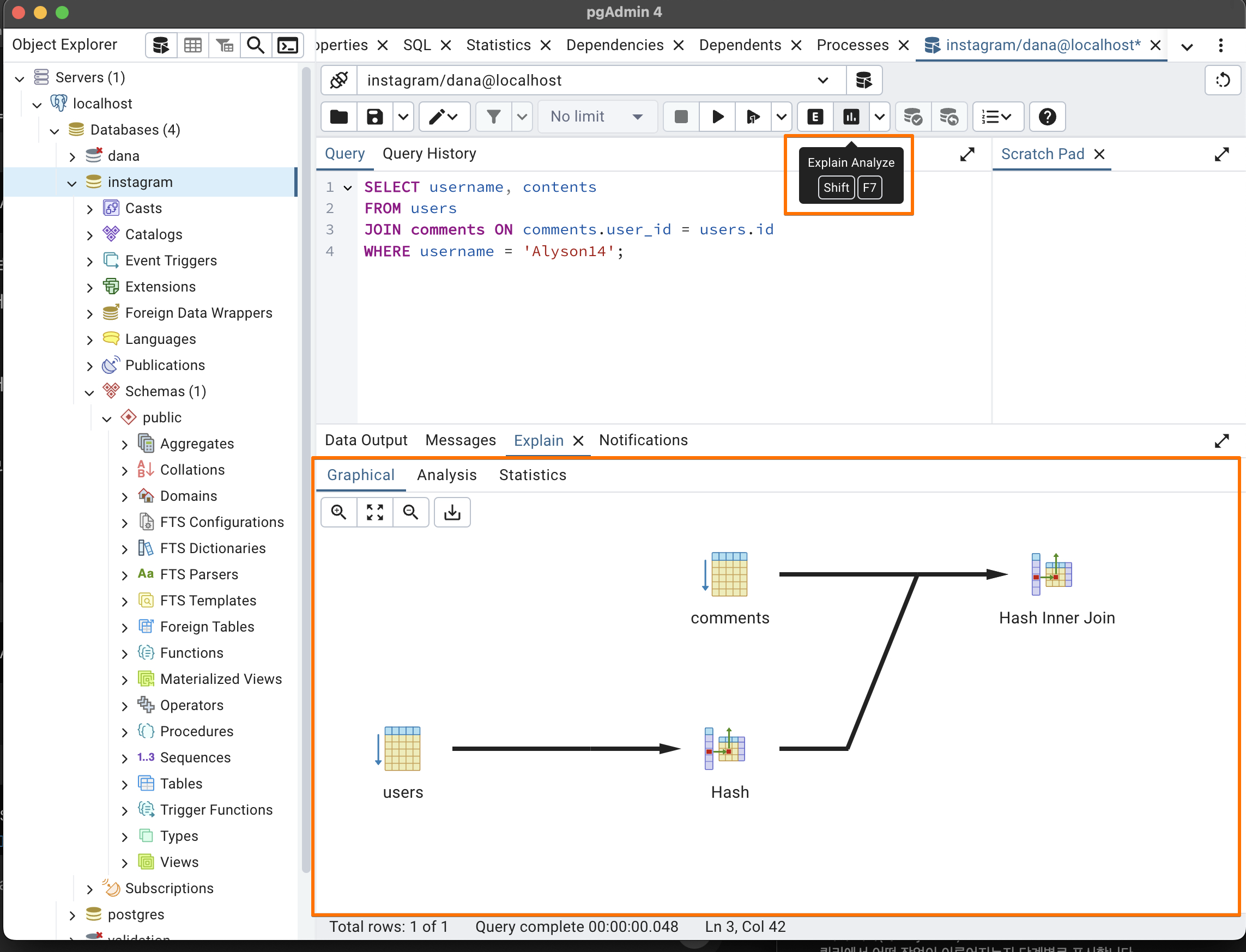1246x952 pixels.
Task: Open the Help question mark icon
Action: (1047, 117)
